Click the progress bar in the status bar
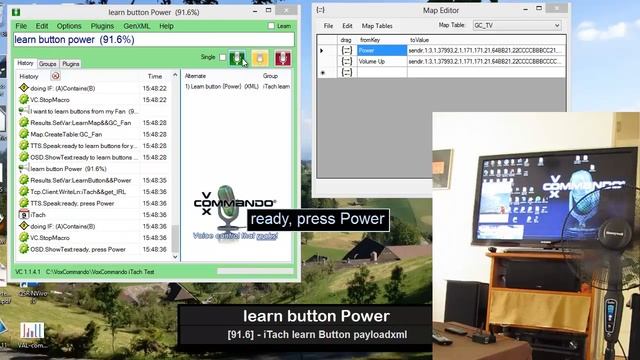Viewport: 640px width, 360px height. point(255,271)
